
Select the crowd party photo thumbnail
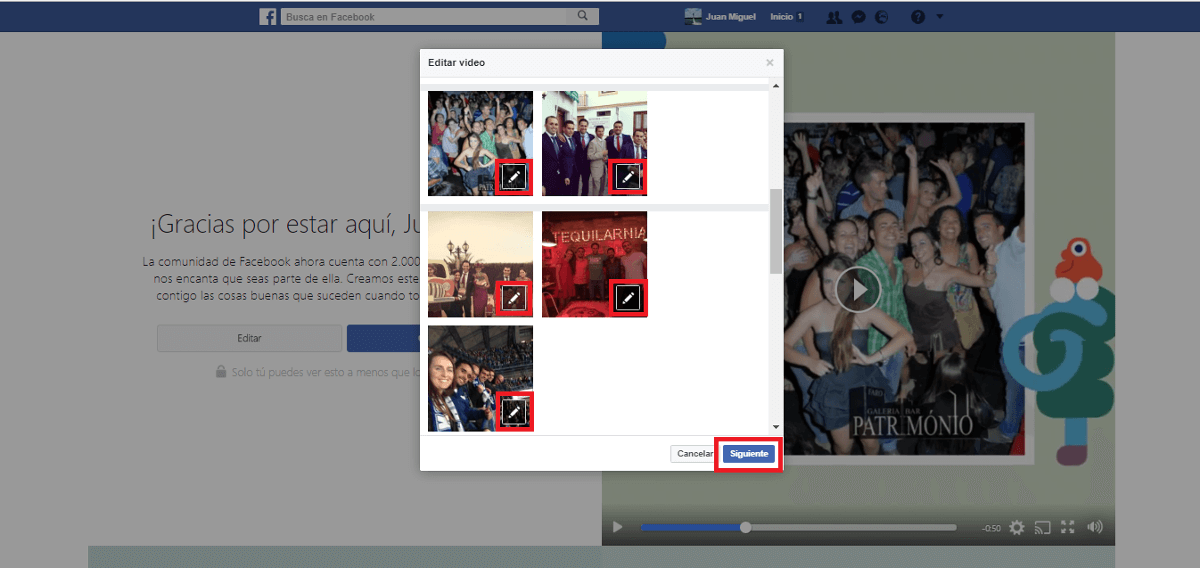point(480,143)
